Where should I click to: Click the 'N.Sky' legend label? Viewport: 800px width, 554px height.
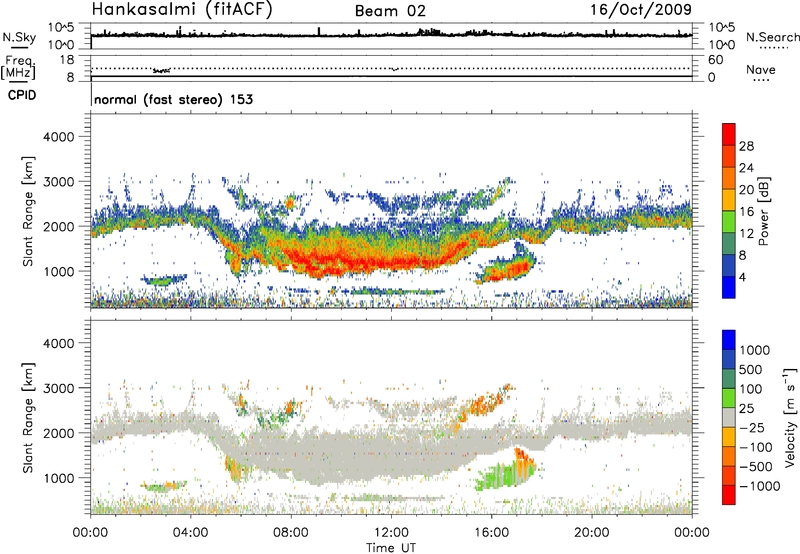(x=19, y=37)
